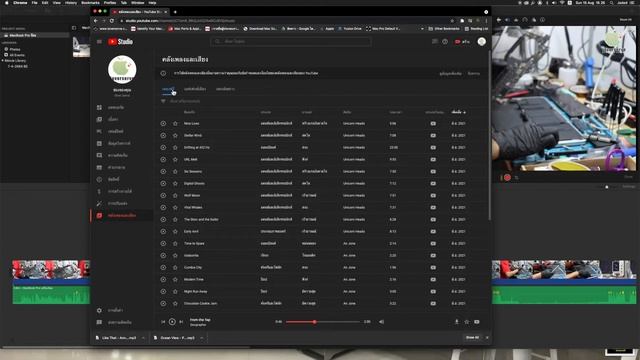This screenshot has width=640, height=360.
Task: Star the track in the player bar
Action: (x=467, y=322)
